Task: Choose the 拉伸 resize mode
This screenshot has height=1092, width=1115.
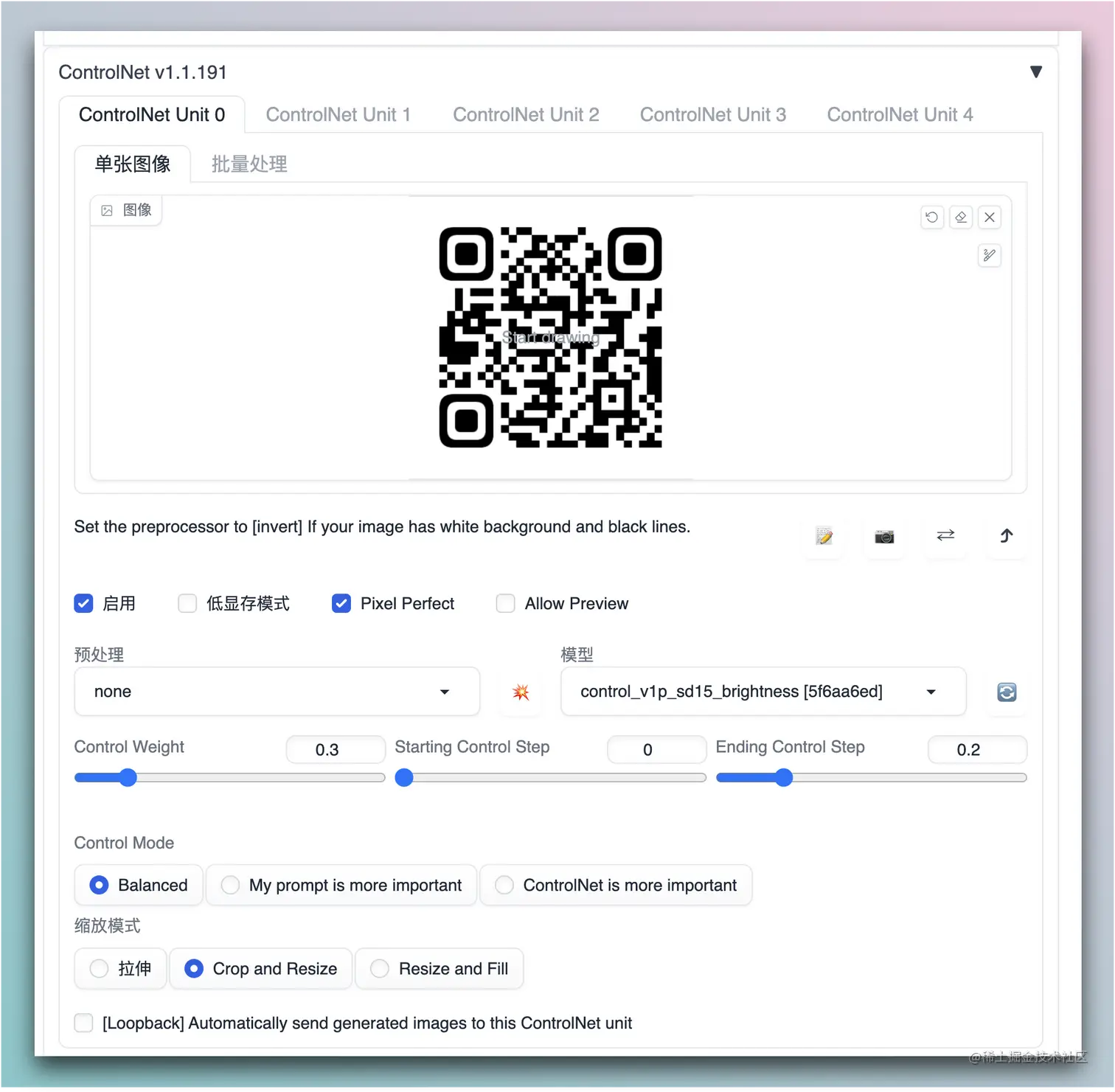Action: [120, 969]
